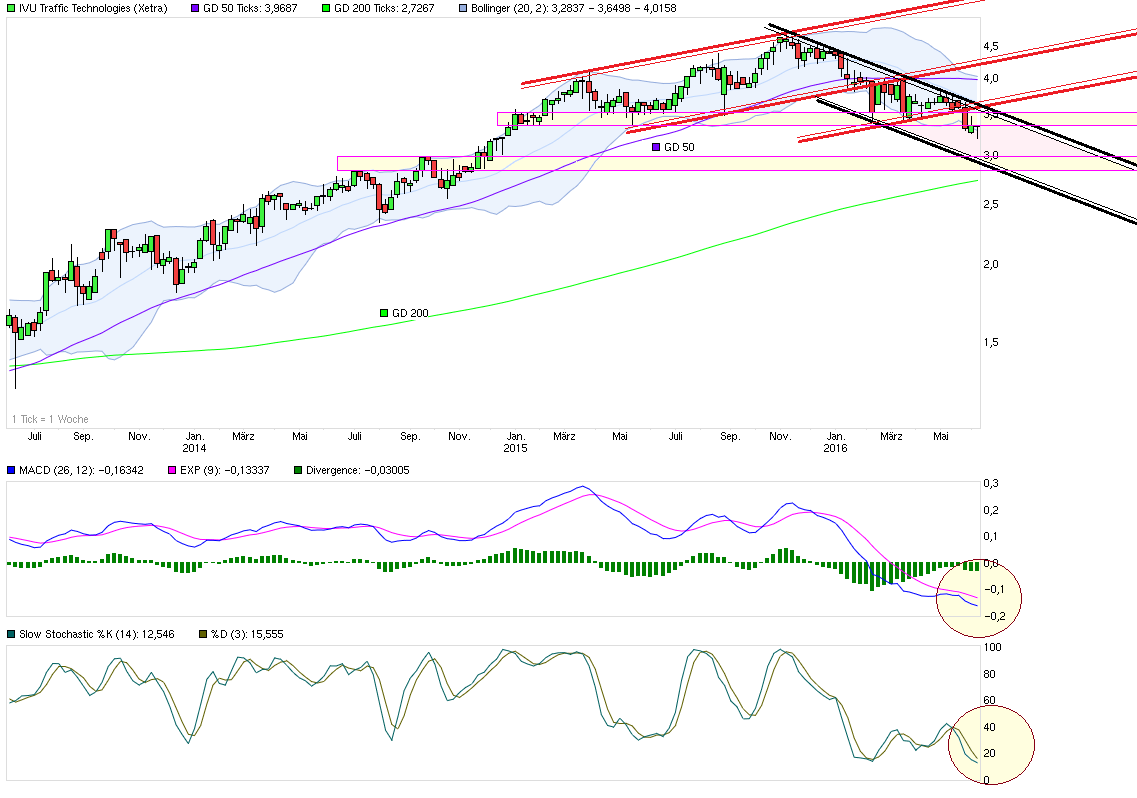Click the 2014 axis label
Screen dimensions: 1137x798
pyautogui.click(x=195, y=448)
